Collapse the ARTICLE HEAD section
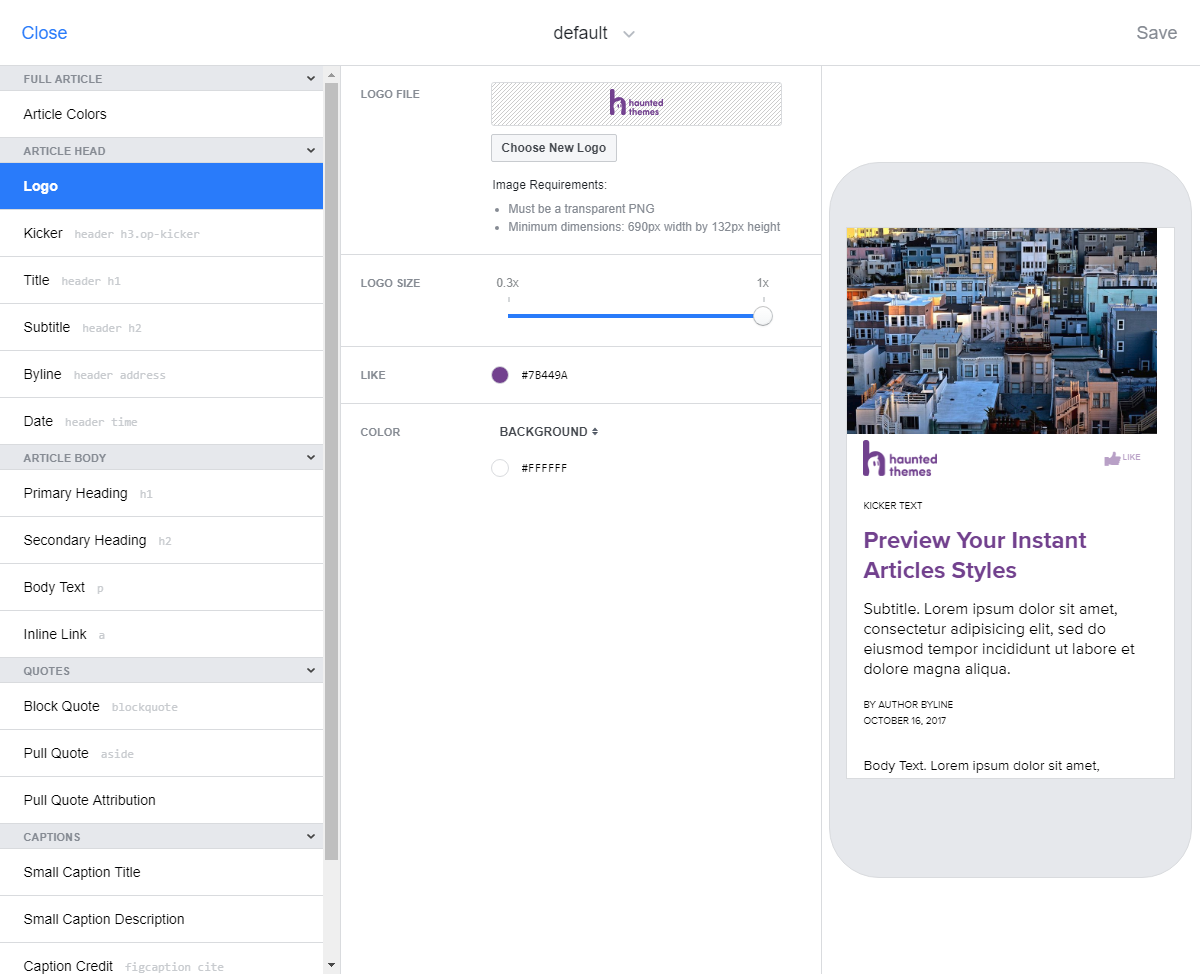This screenshot has height=974, width=1200. tap(311, 149)
